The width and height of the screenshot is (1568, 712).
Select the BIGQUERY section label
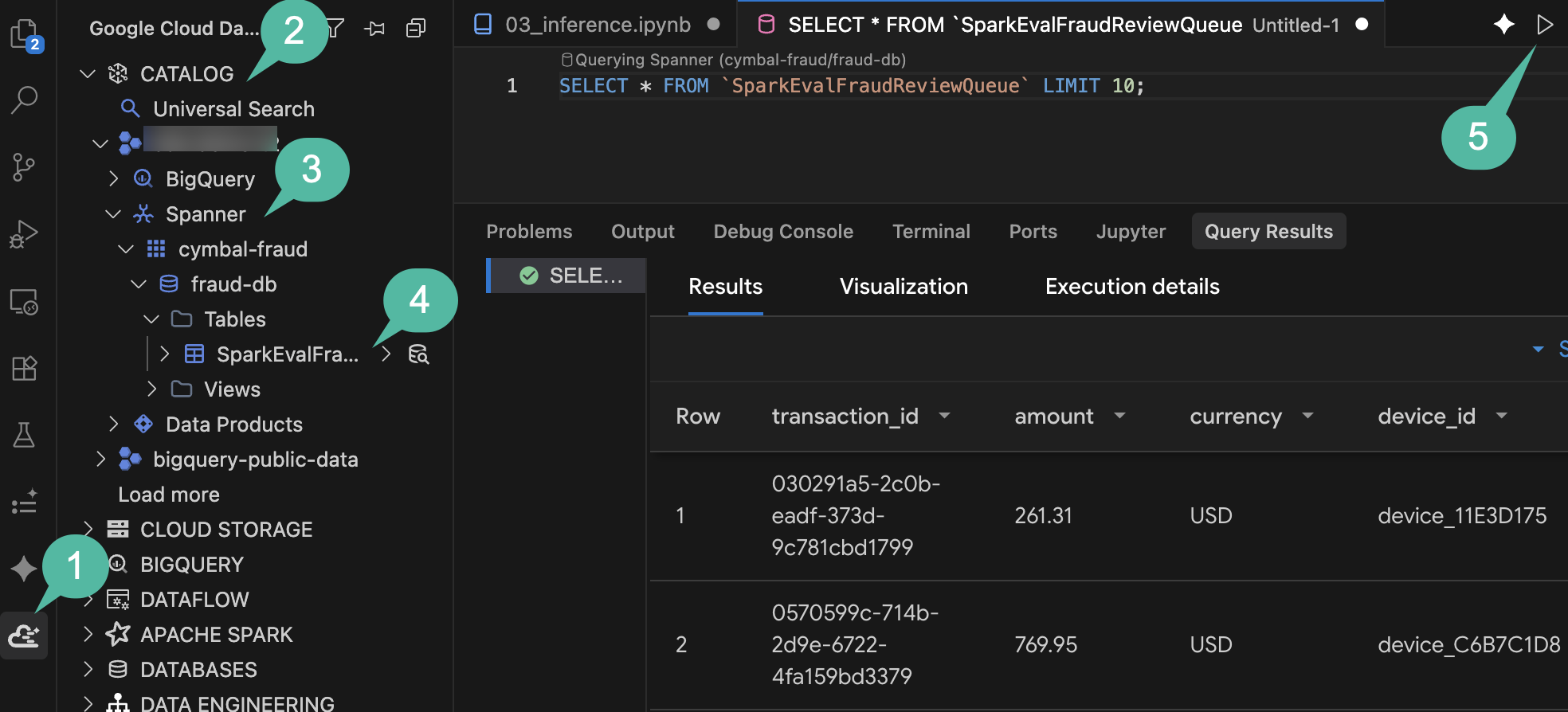tap(192, 565)
